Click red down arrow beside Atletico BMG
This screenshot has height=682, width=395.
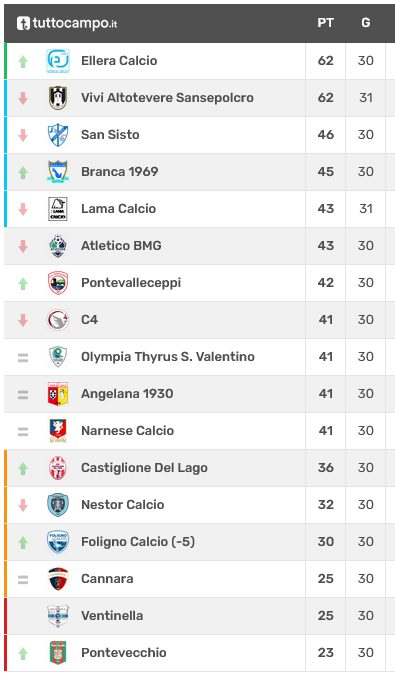pos(23,246)
